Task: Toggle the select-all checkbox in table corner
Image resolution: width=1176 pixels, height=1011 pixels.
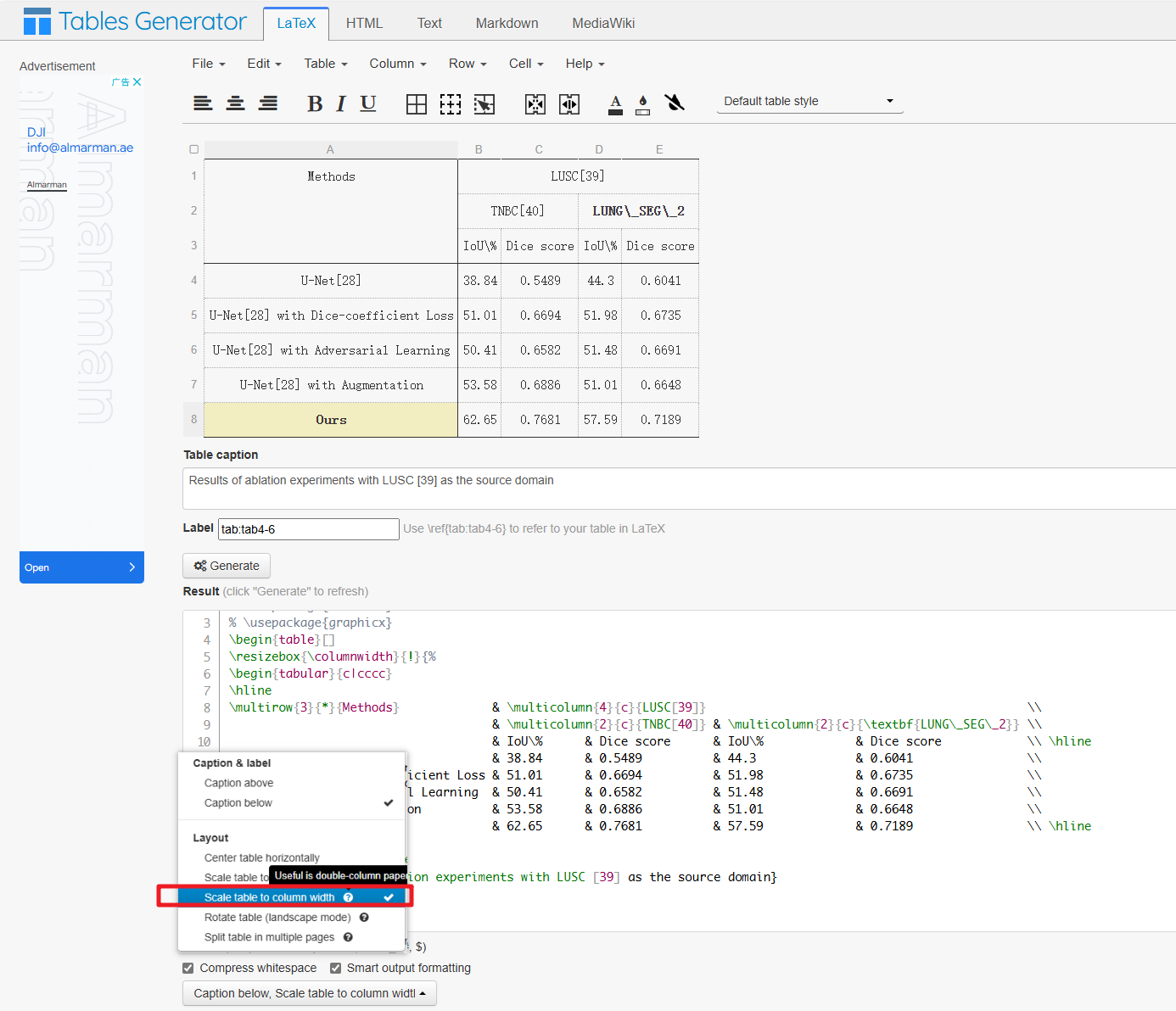Action: [194, 149]
